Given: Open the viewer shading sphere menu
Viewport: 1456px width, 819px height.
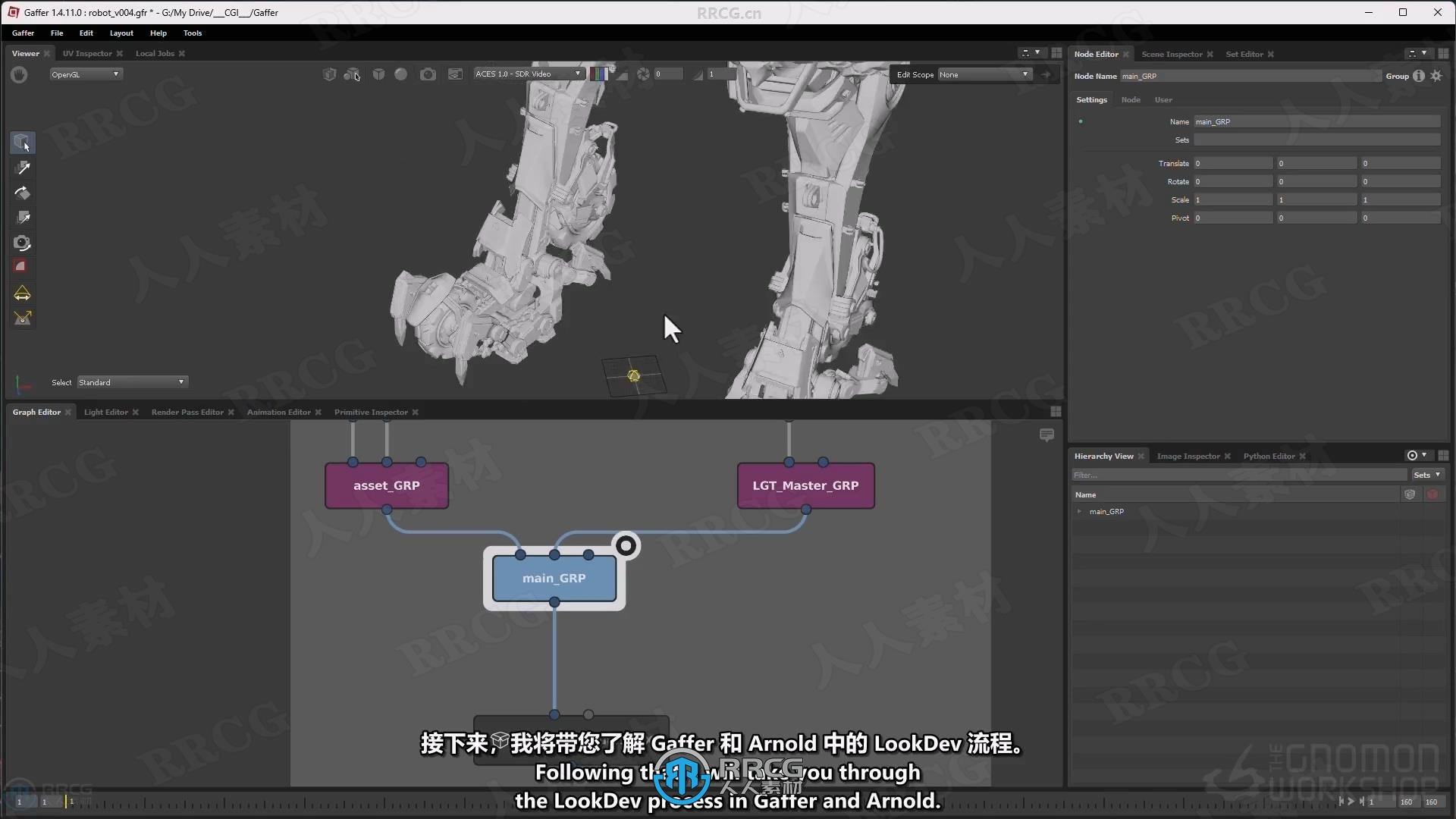Looking at the screenshot, I should coord(401,74).
